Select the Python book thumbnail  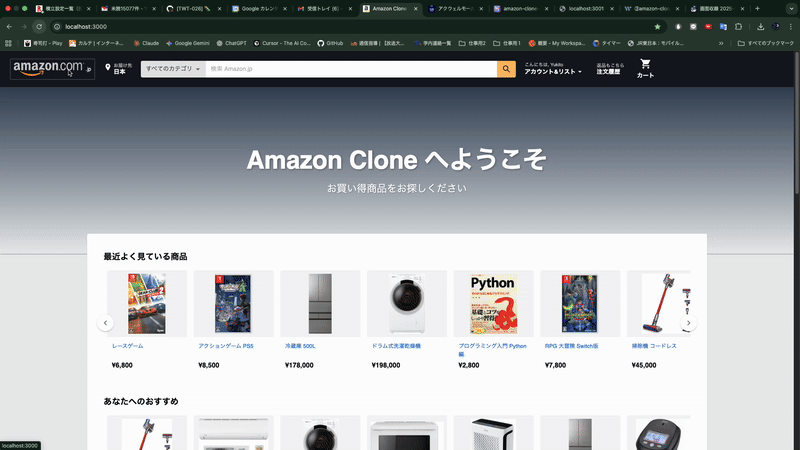point(493,304)
